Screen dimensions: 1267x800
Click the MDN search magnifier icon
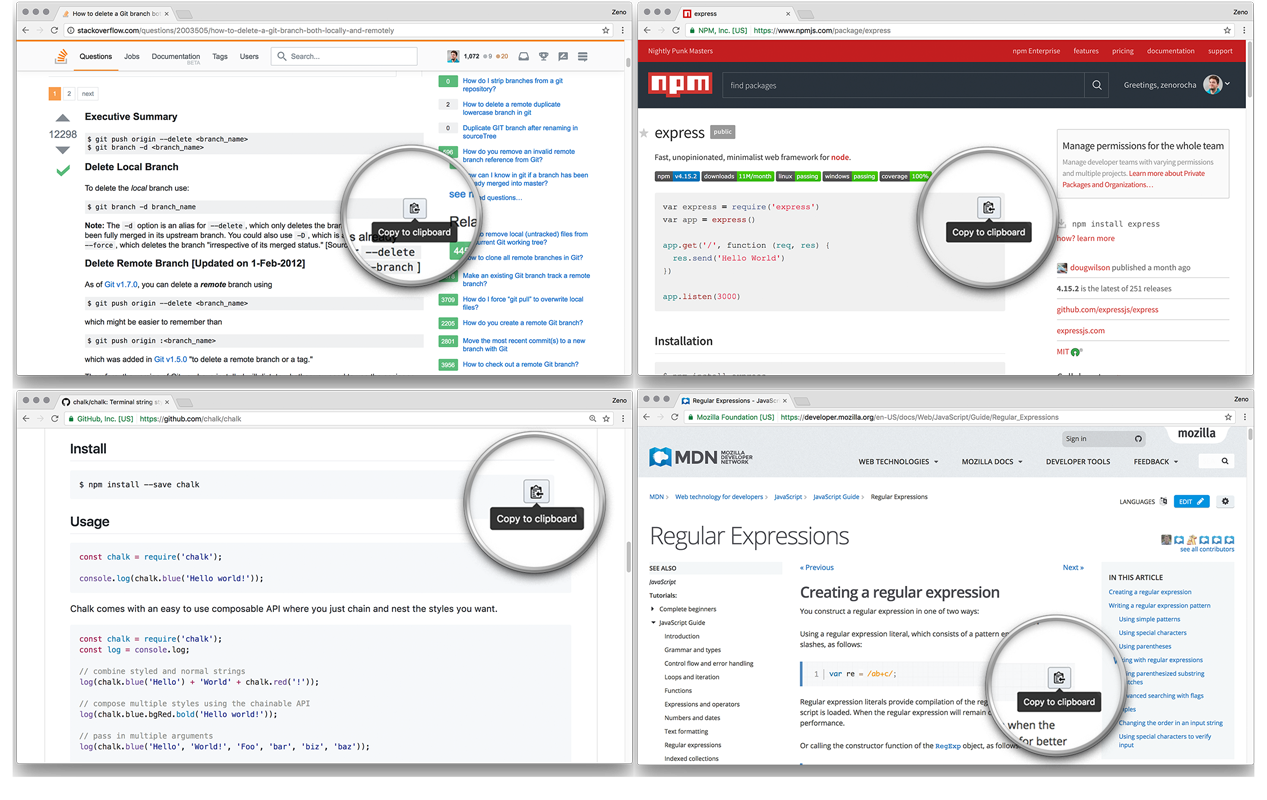1226,462
